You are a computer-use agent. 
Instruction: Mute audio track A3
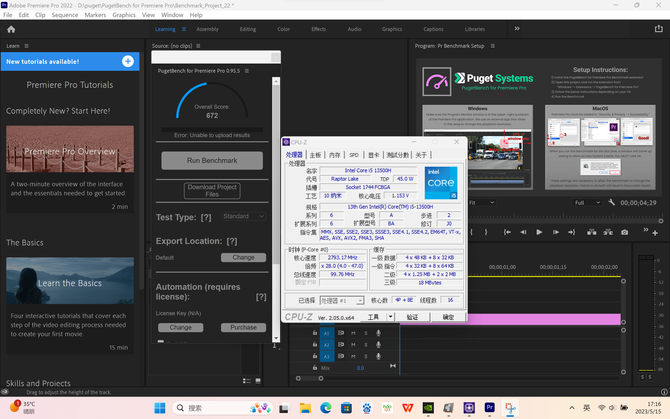tap(353, 356)
